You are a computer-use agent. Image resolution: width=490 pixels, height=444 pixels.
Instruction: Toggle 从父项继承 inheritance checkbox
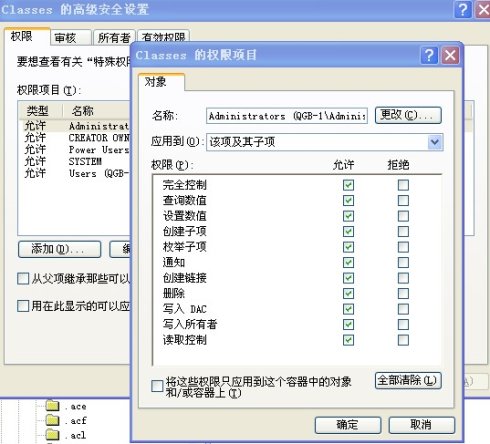click(23, 278)
